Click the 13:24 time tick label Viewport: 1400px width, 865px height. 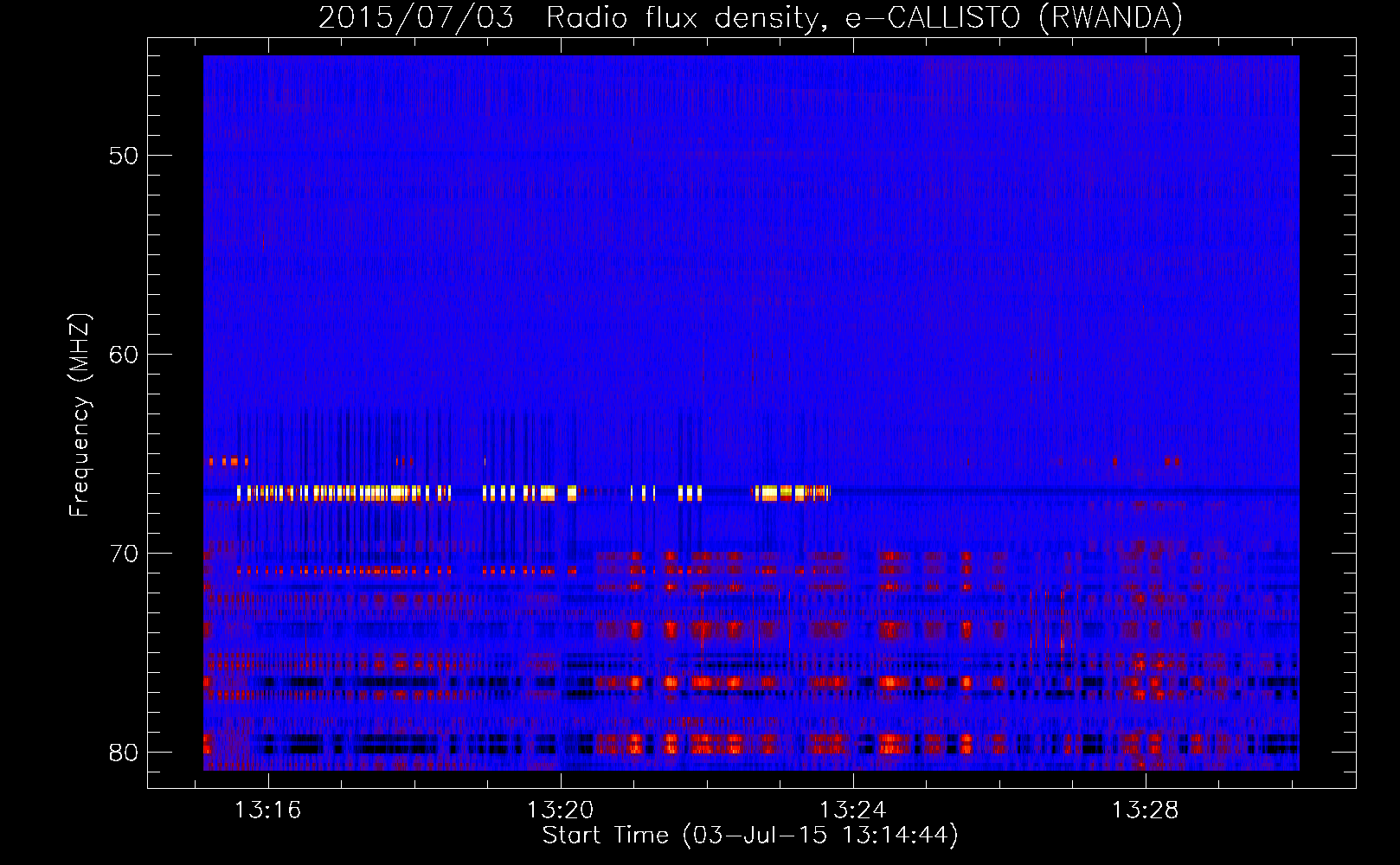pyautogui.click(x=853, y=811)
